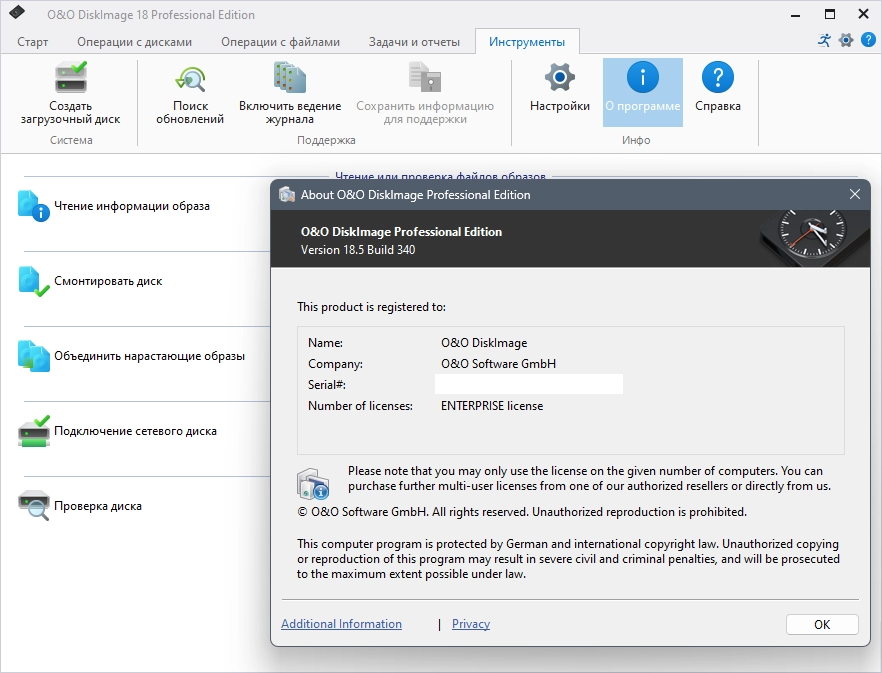Select Проверка диска entry text
Screen dimensions: 882x673
(98, 506)
